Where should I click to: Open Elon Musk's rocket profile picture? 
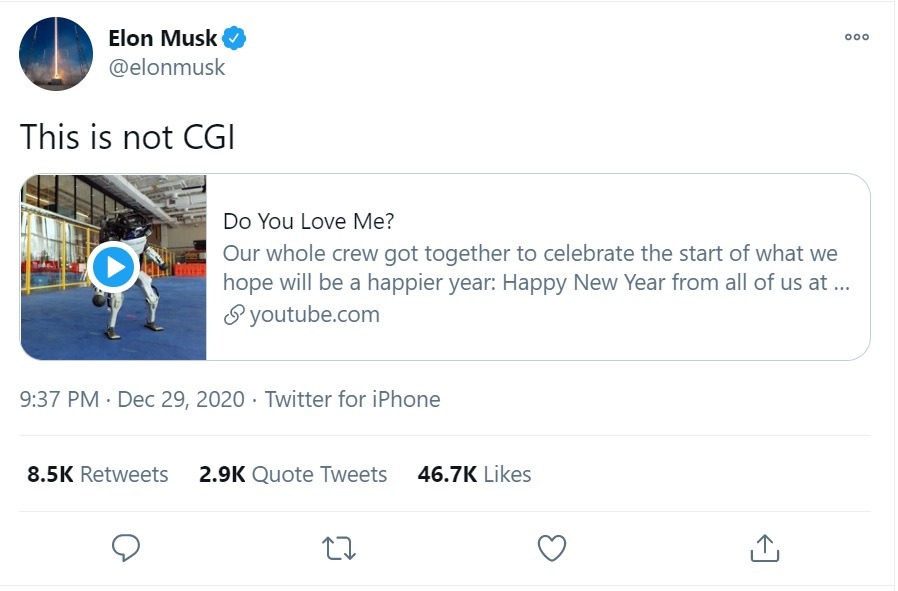[x=56, y=53]
